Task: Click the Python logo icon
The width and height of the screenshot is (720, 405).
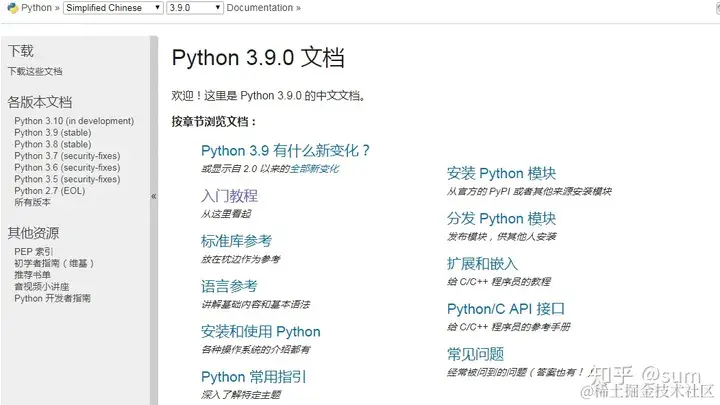Action: click(x=12, y=8)
